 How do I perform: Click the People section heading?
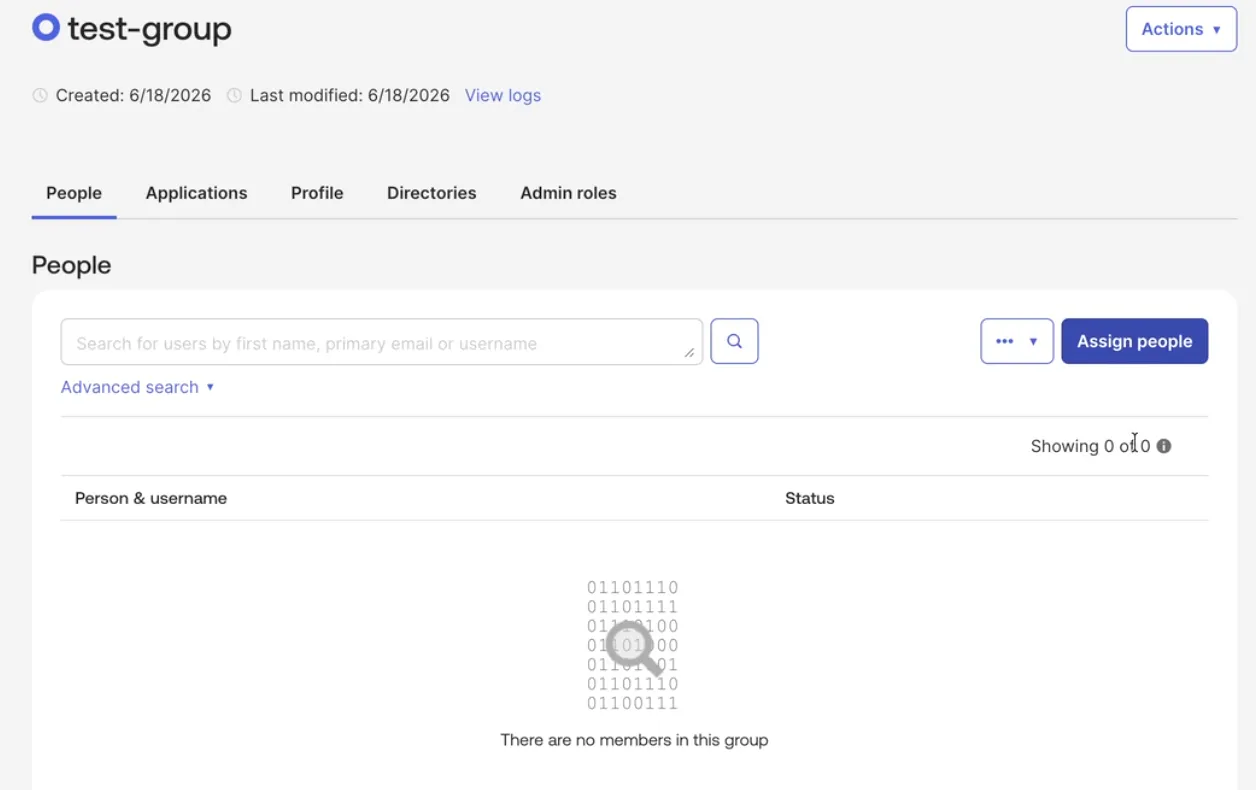pos(71,265)
